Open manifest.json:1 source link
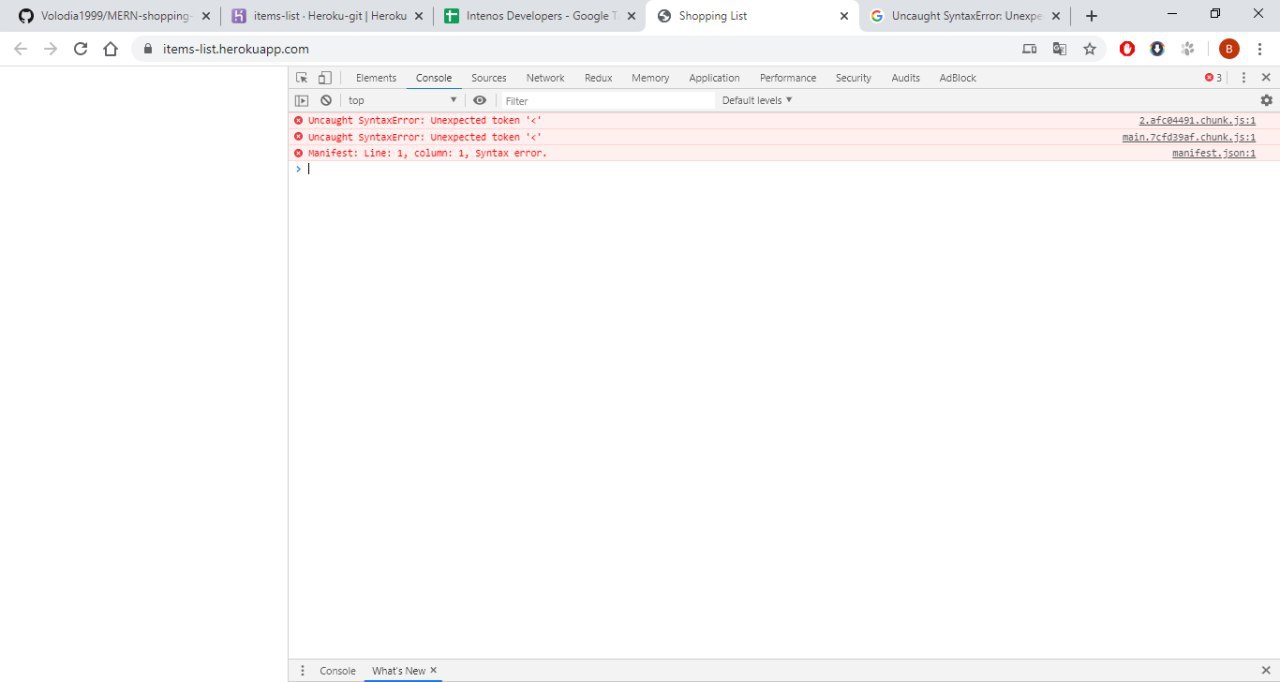 (x=1214, y=153)
